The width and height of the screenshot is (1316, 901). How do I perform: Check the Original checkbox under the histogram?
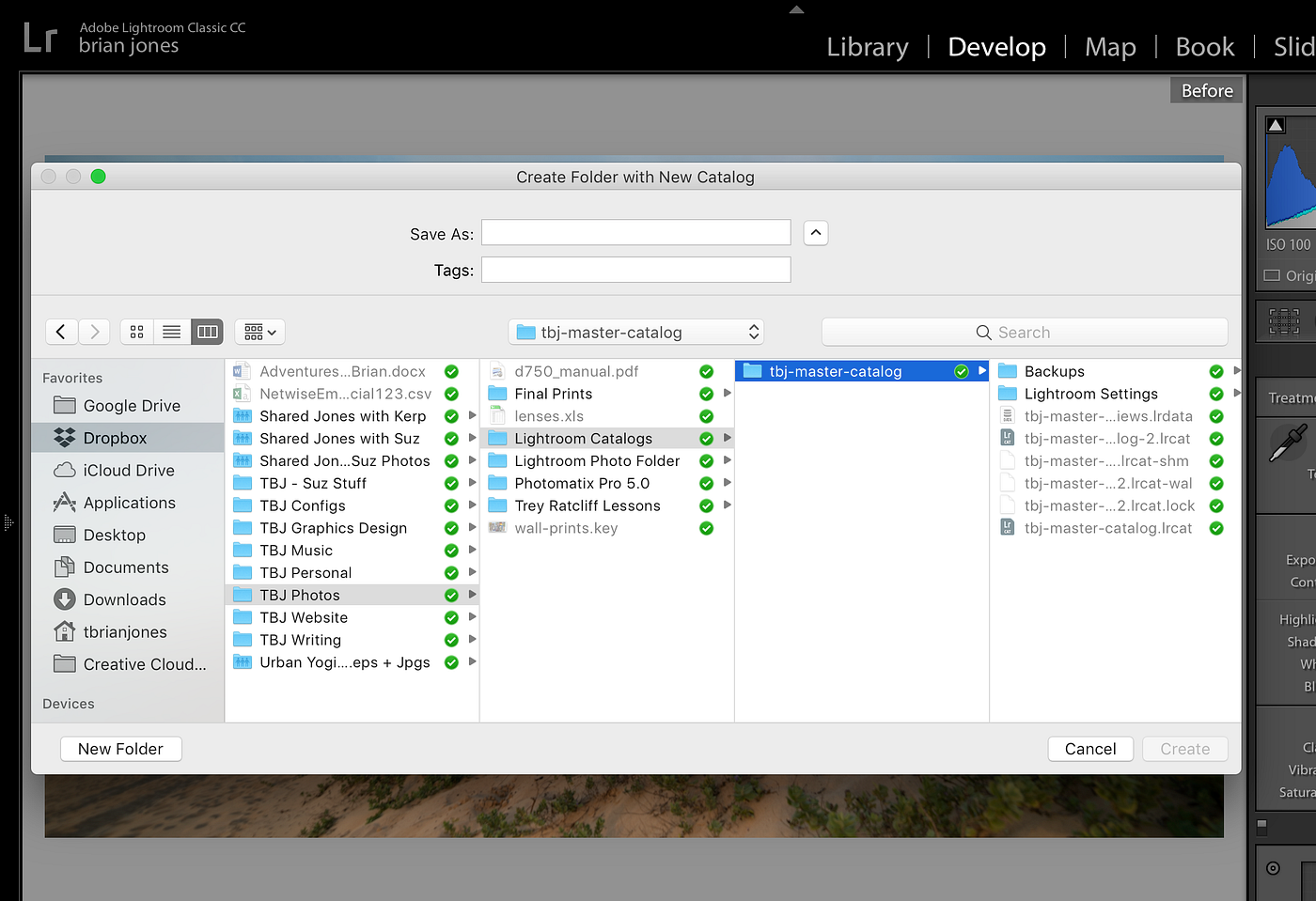[x=1273, y=275]
